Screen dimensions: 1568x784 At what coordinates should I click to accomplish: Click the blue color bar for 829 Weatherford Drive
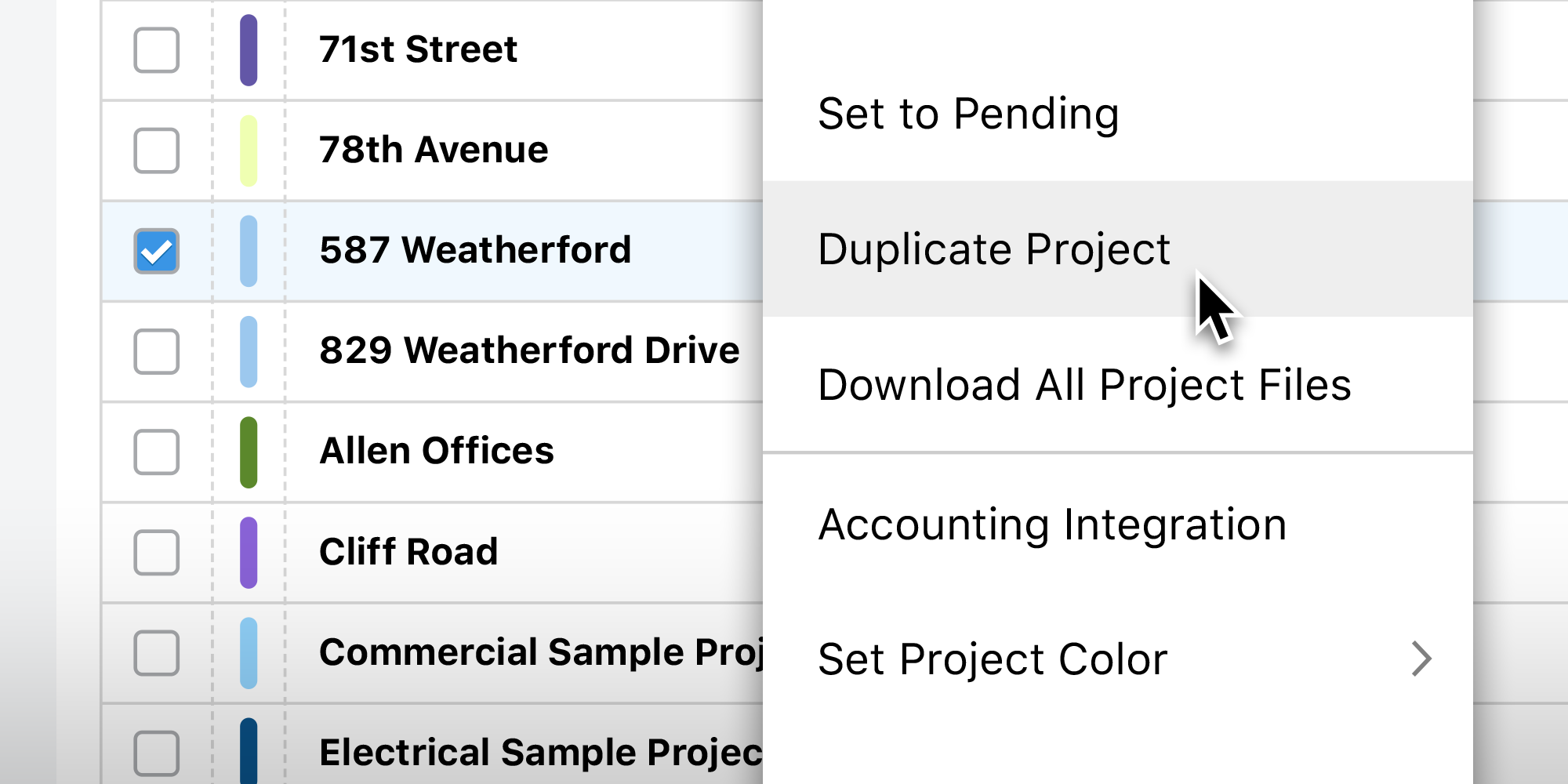point(249,350)
